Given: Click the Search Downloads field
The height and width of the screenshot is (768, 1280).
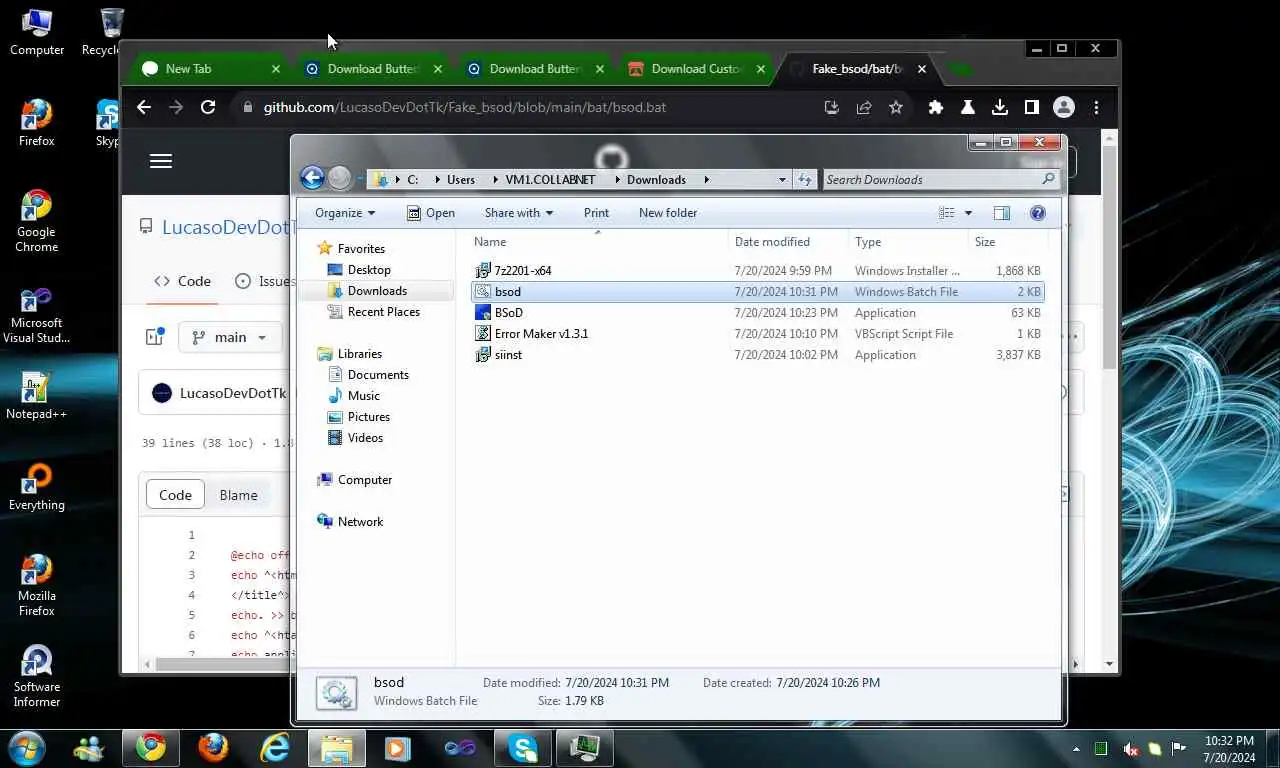Looking at the screenshot, I should click(940, 180).
